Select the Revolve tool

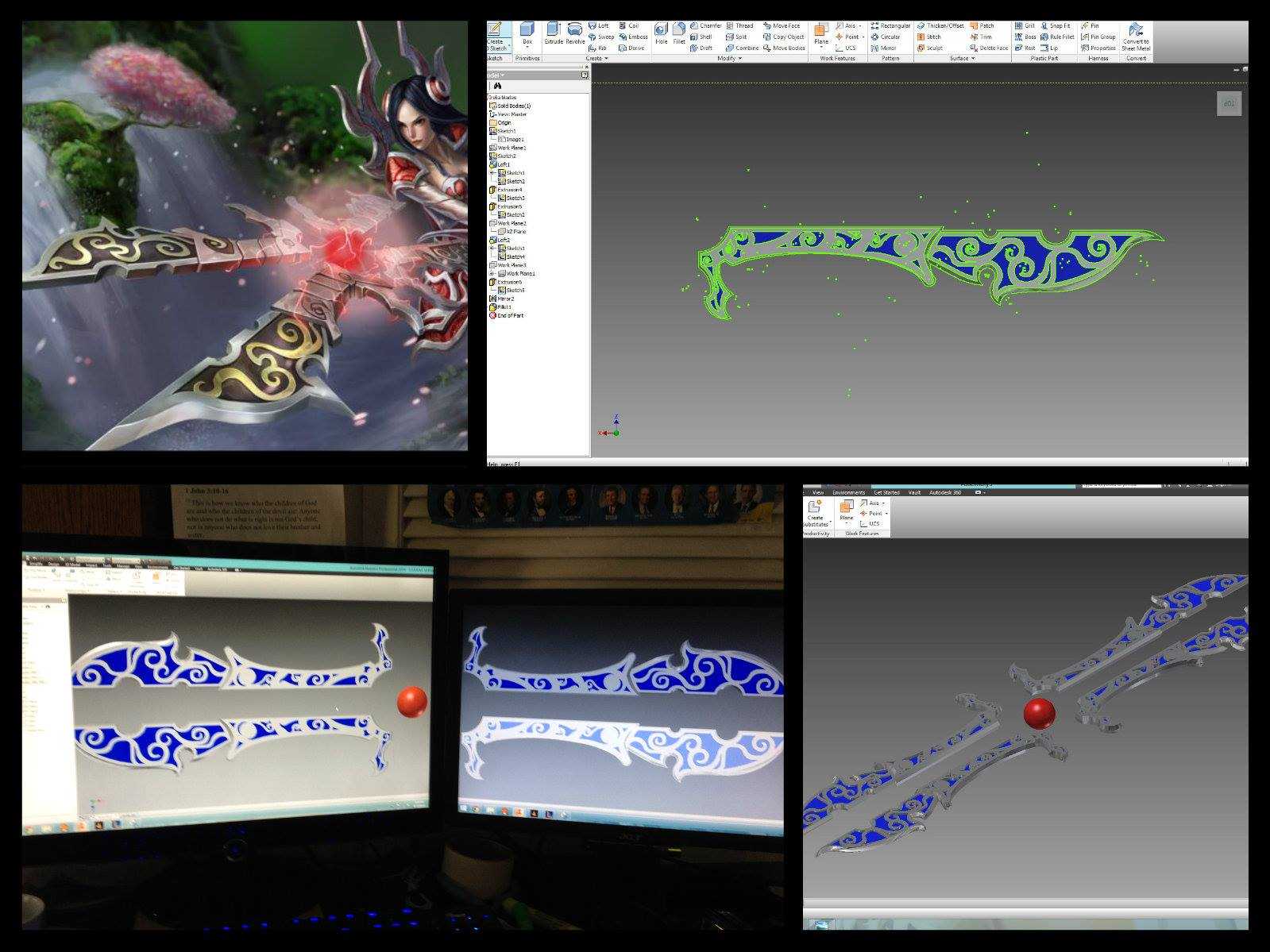point(575,33)
